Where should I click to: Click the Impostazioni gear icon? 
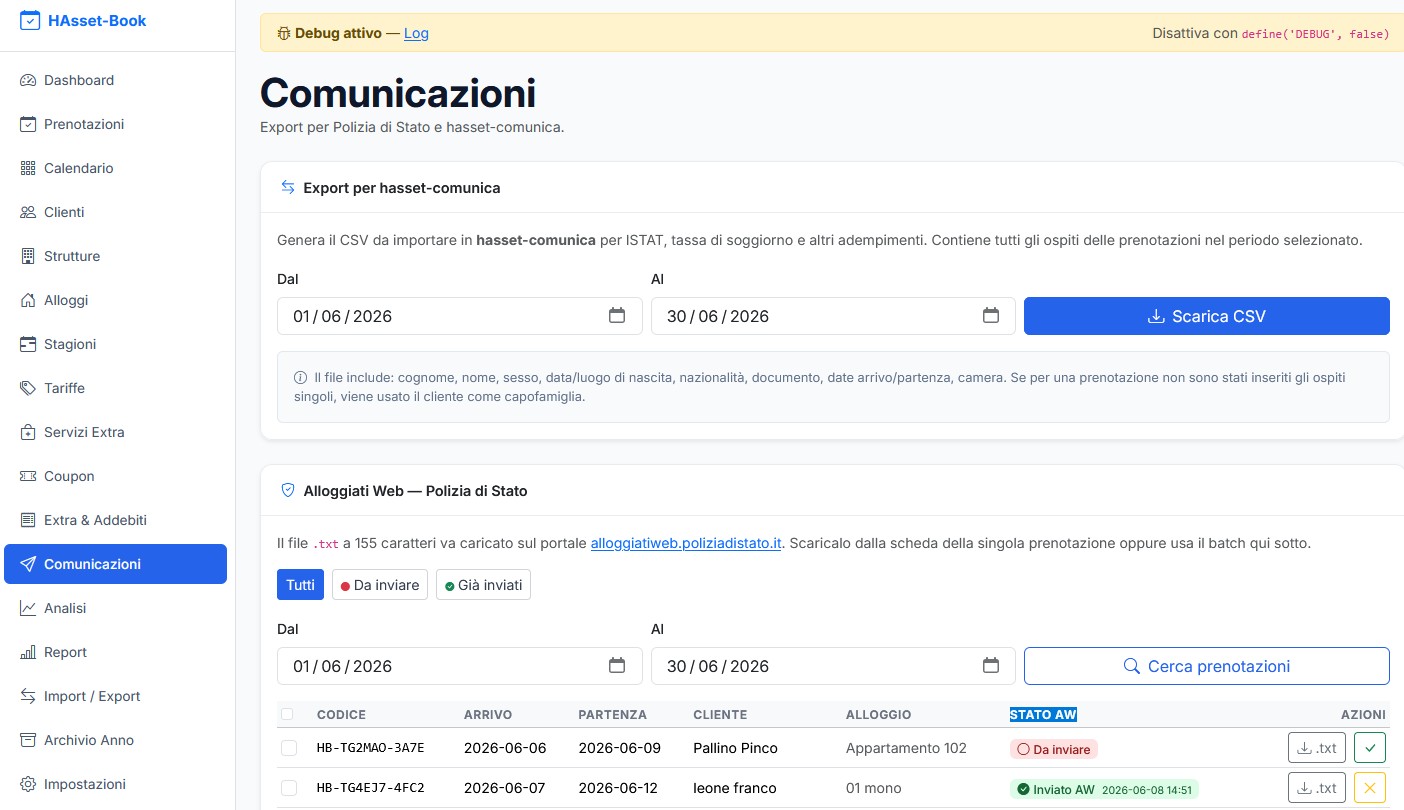[x=28, y=784]
